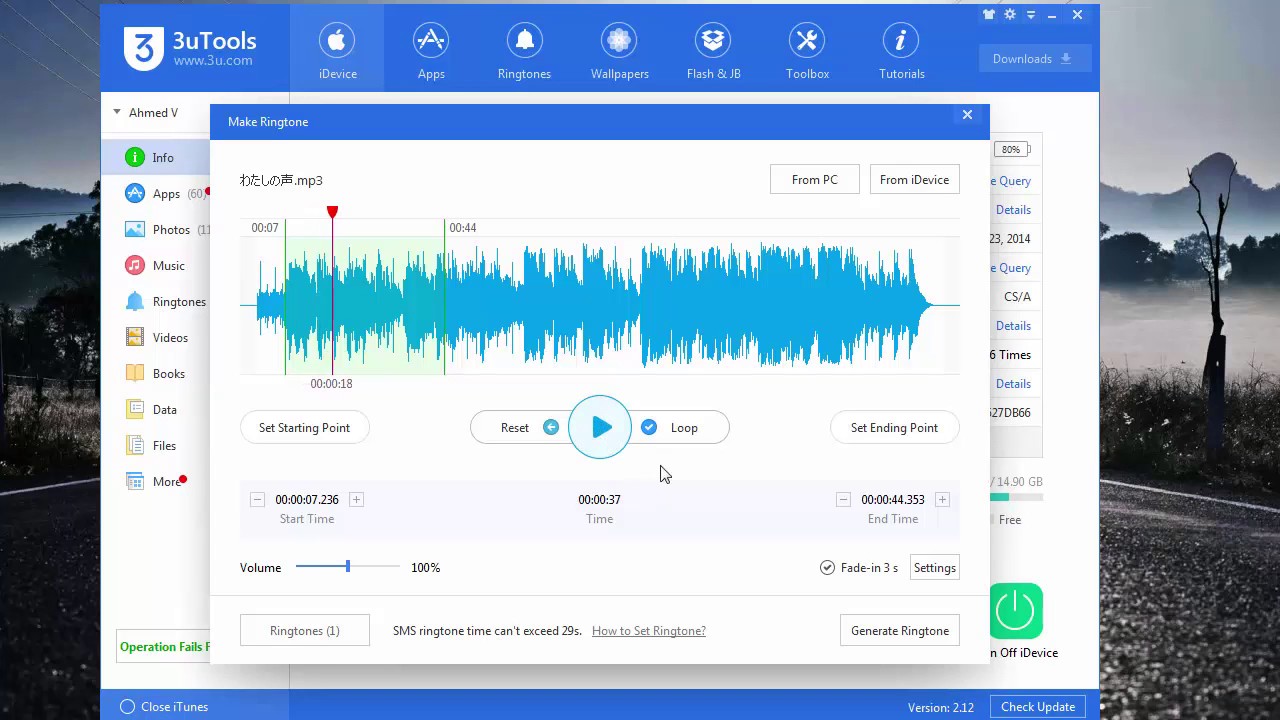1280x720 pixels.
Task: Open the iDevice tab icon
Action: (x=337, y=41)
